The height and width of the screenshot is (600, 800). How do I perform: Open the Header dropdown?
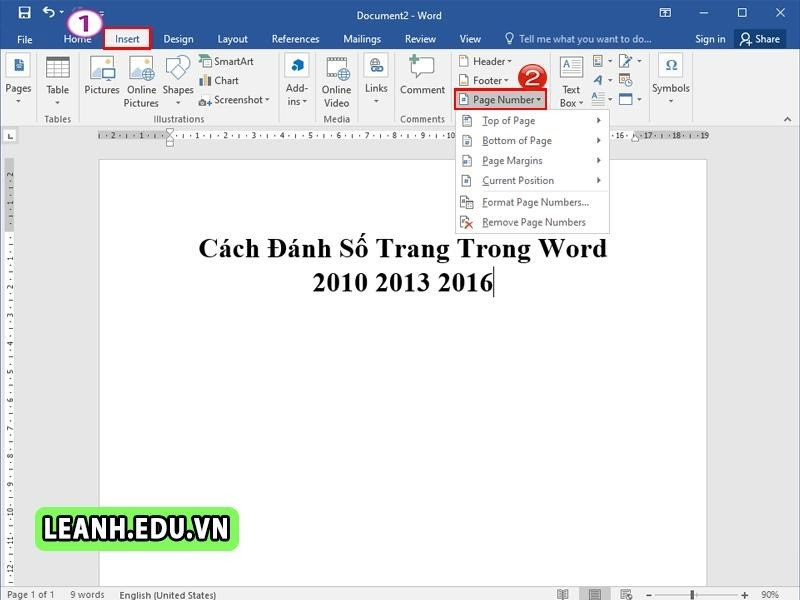tap(485, 61)
